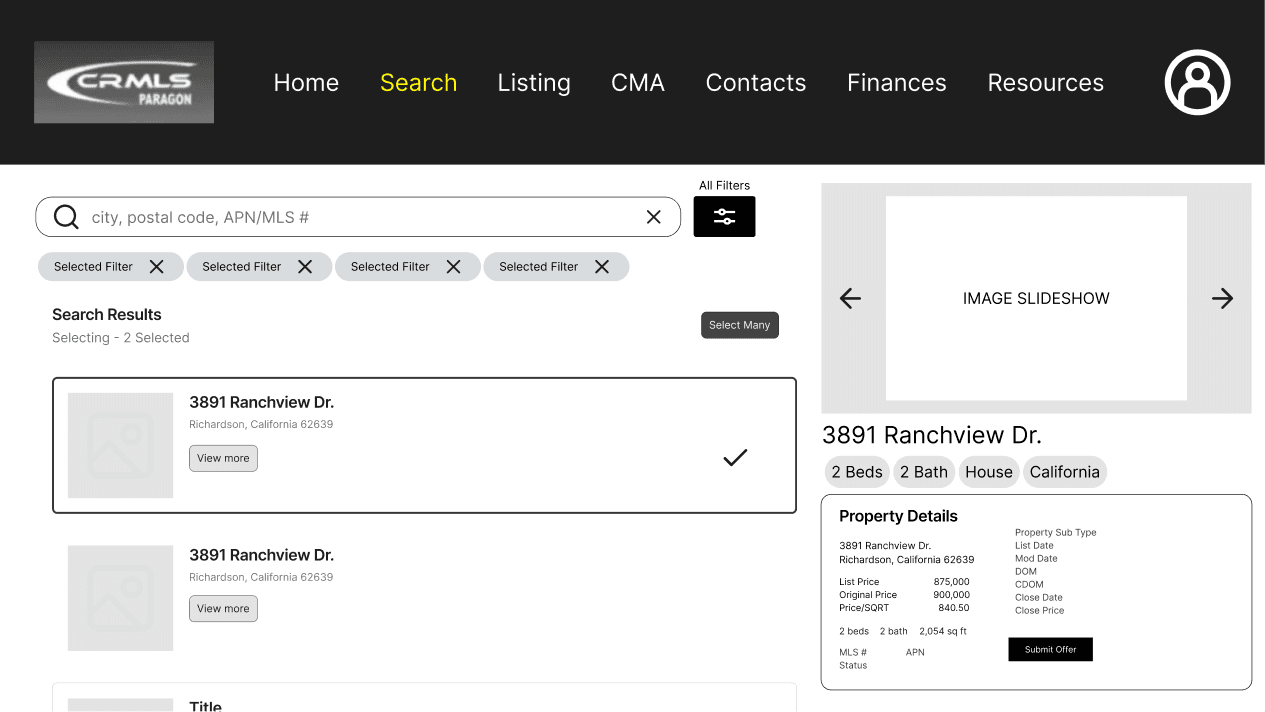Screen dimensions: 1265x712
Task: Click the large 3891 Ranchview Dr. title
Action: click(x=932, y=435)
